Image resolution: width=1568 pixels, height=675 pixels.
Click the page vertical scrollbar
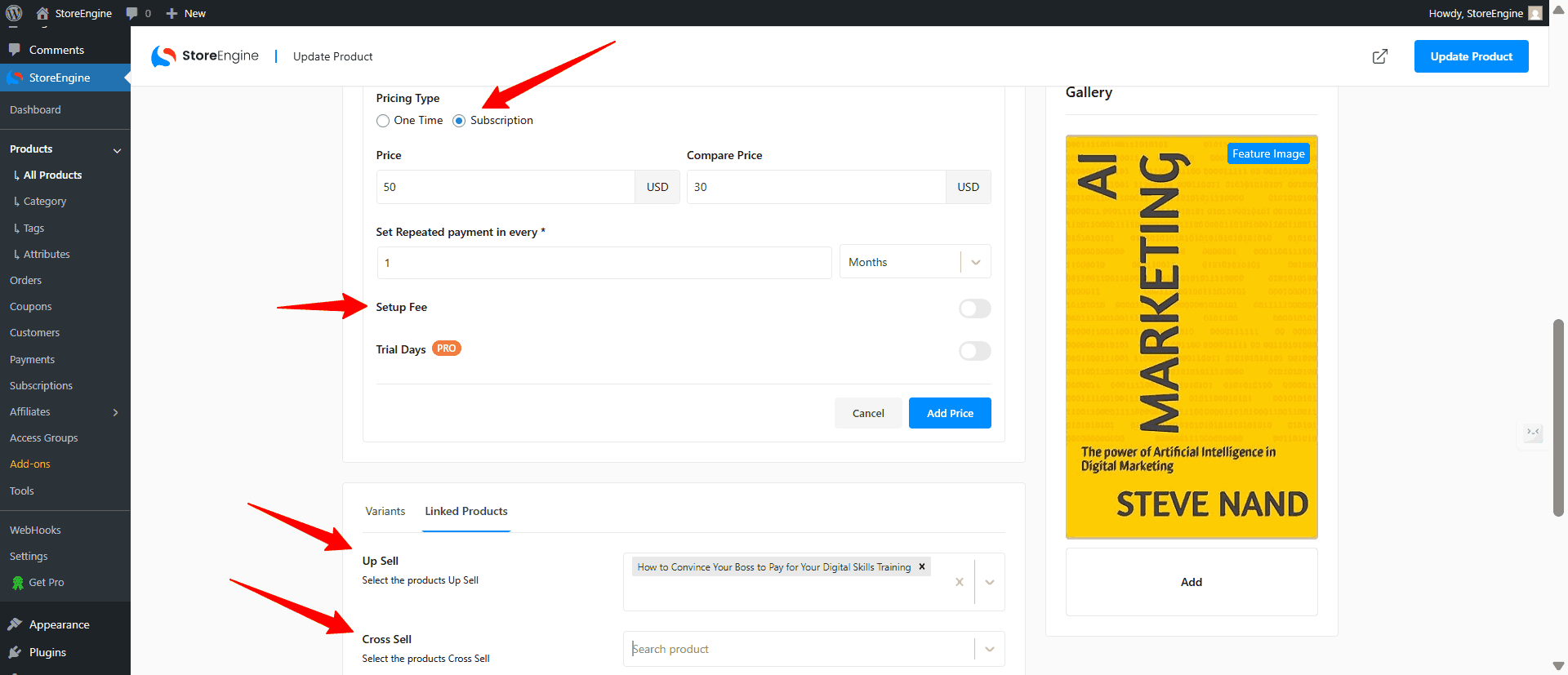point(1558,418)
